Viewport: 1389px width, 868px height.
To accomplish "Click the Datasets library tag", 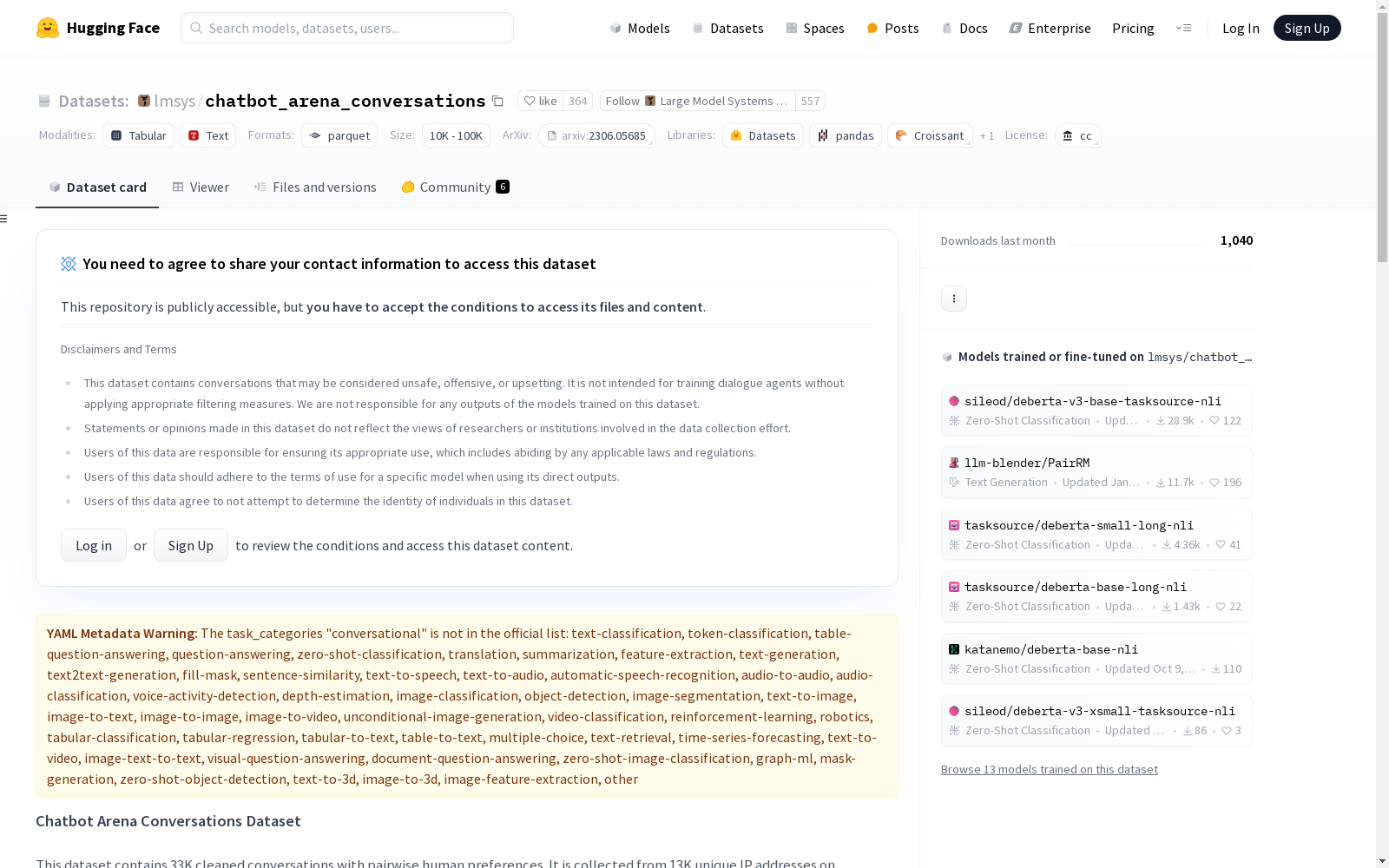I will pyautogui.click(x=763, y=135).
